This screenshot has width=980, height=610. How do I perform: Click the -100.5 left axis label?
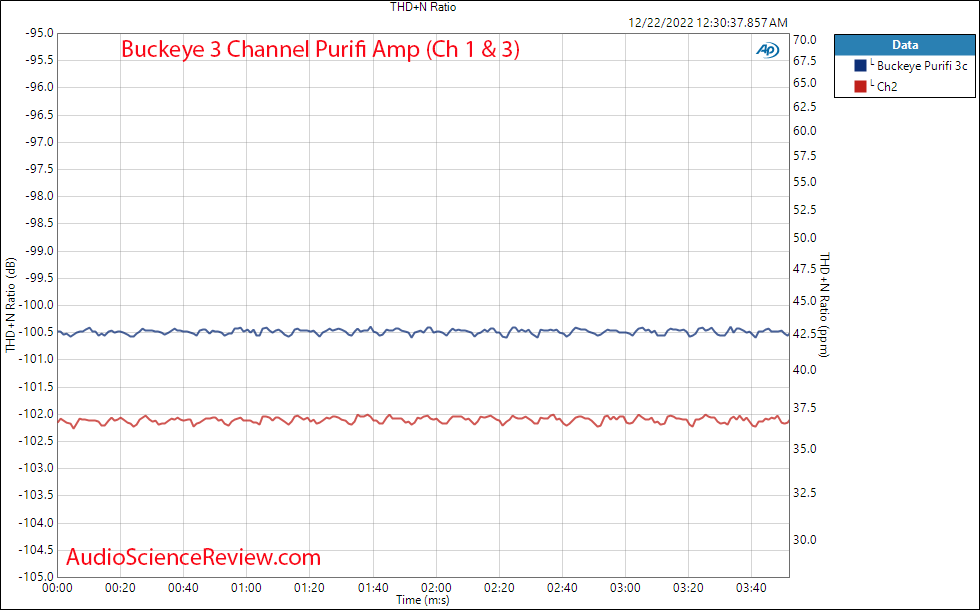point(37,332)
